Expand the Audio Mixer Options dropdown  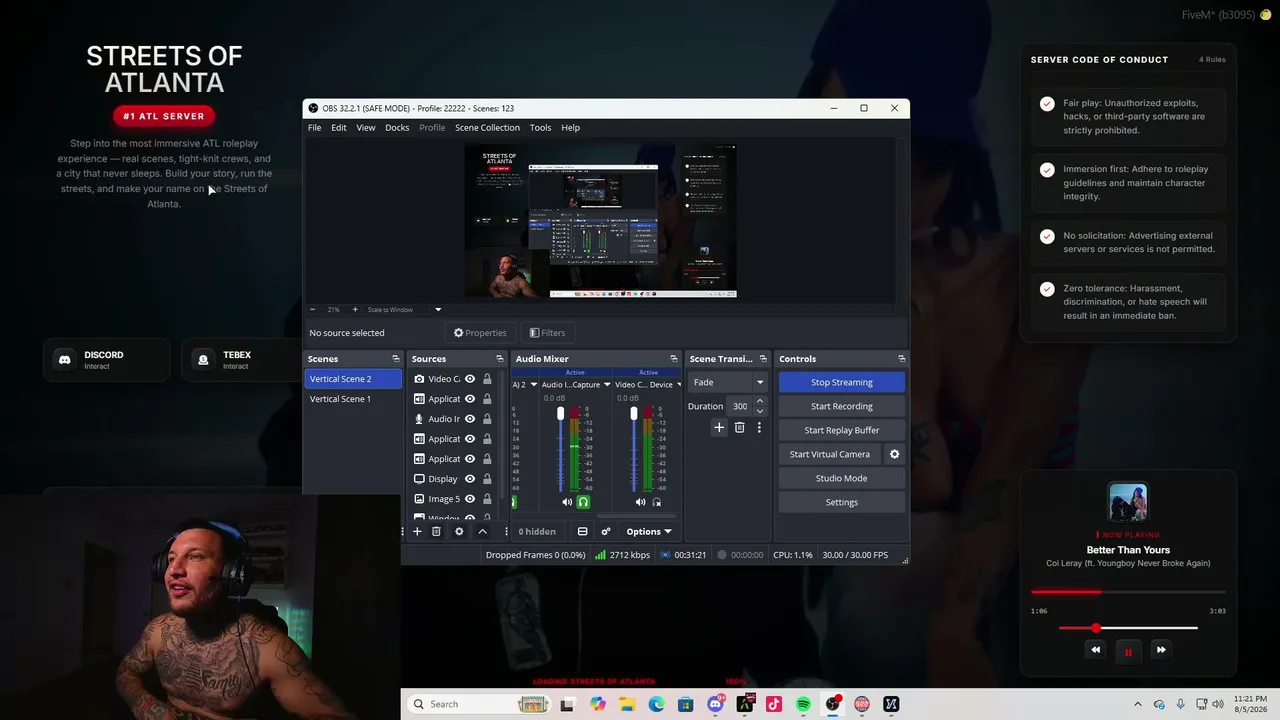(648, 531)
